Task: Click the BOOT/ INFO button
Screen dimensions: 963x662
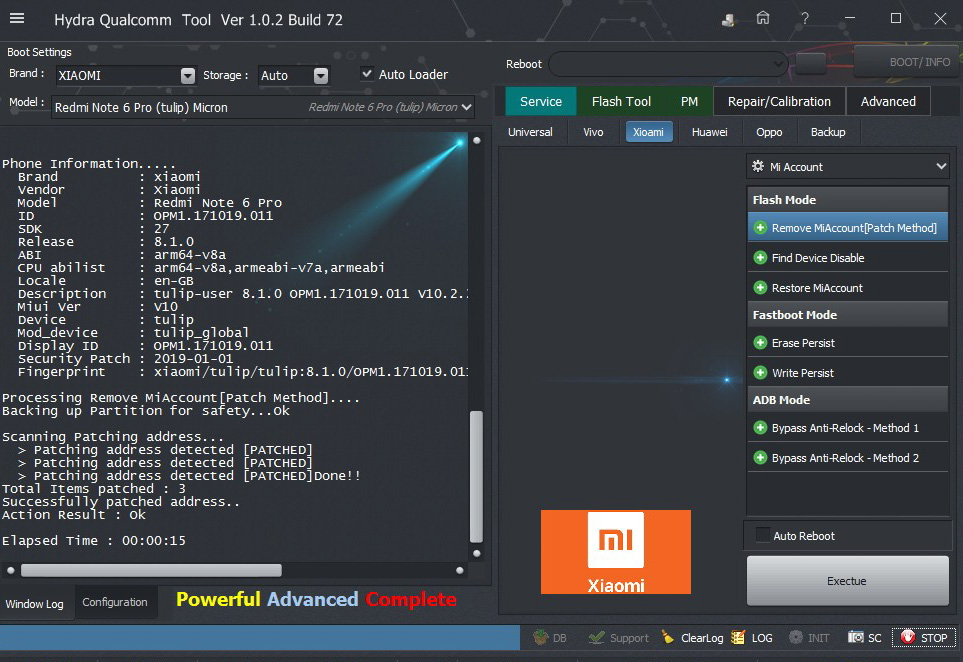Action: (905, 62)
